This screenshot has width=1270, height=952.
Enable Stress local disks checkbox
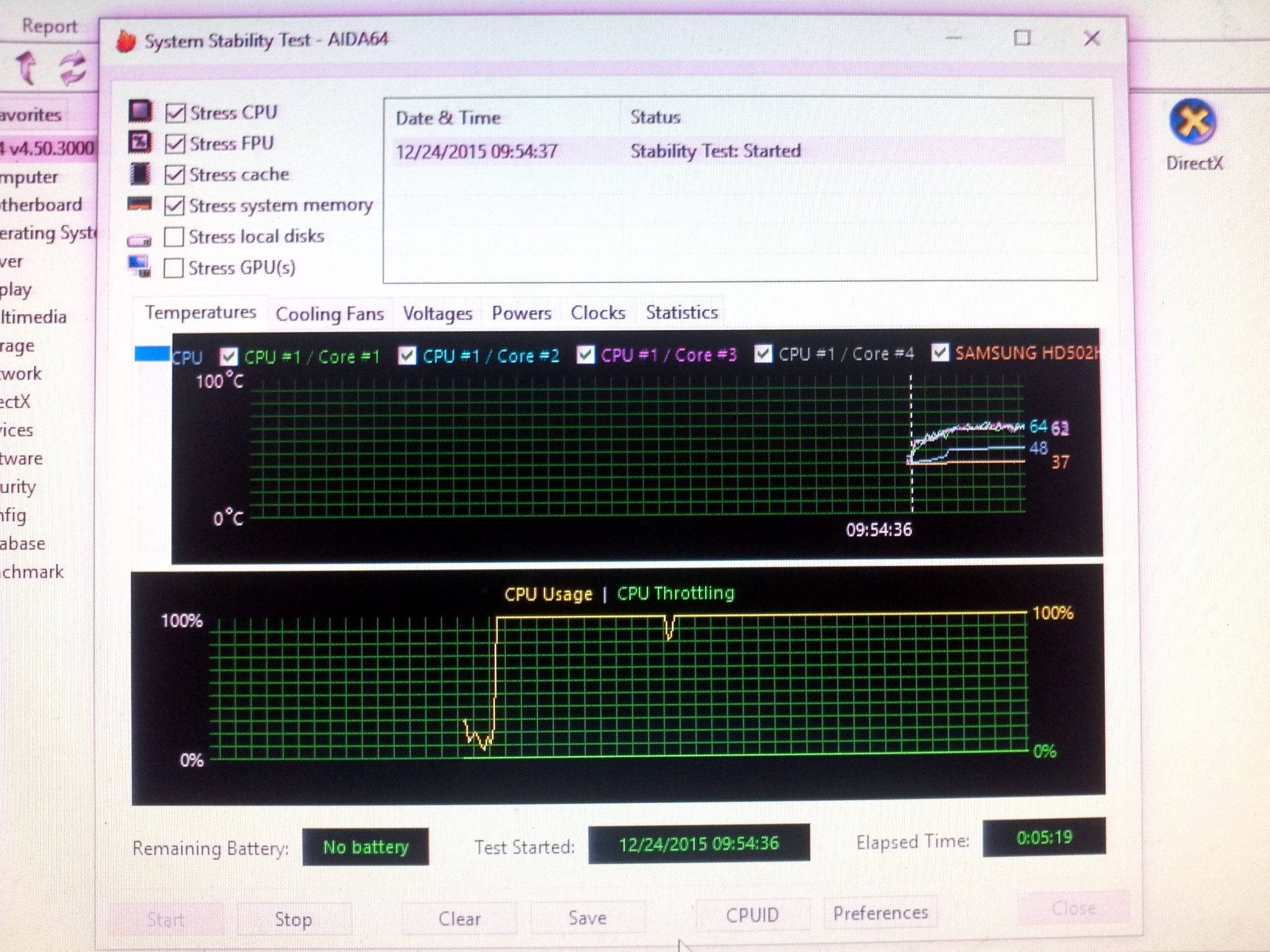coord(174,237)
